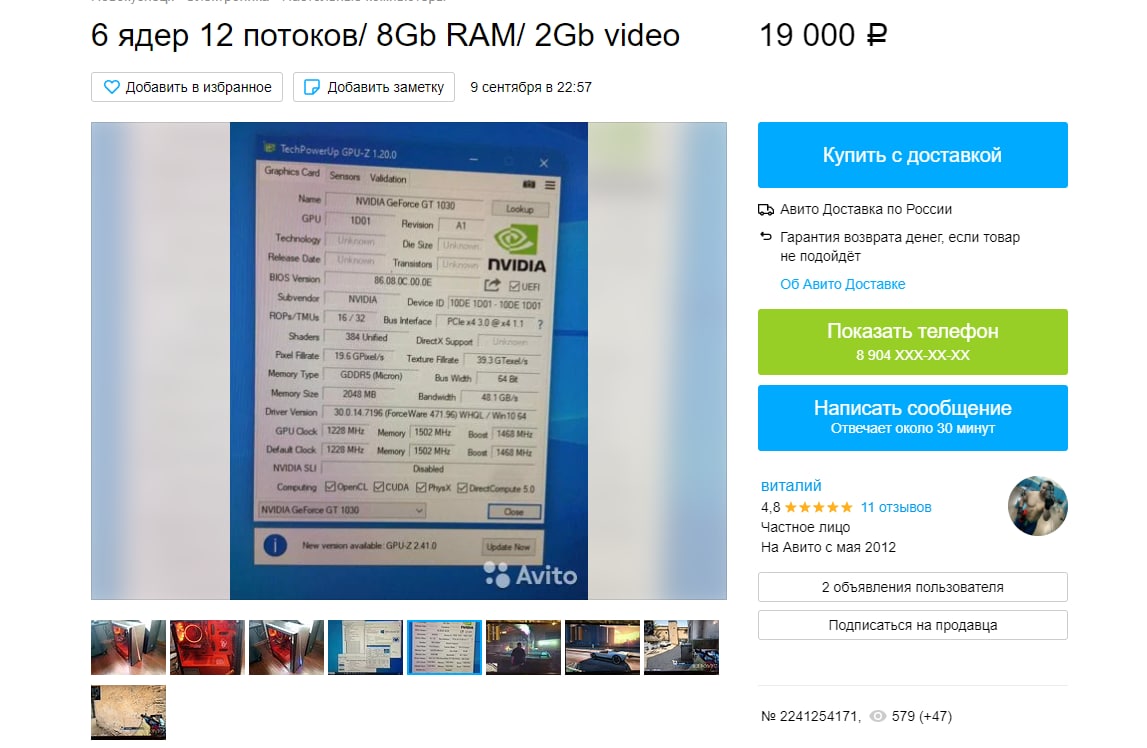This screenshot has height=748, width=1147.
Task: Click the delivery truck icon
Action: coord(766,210)
